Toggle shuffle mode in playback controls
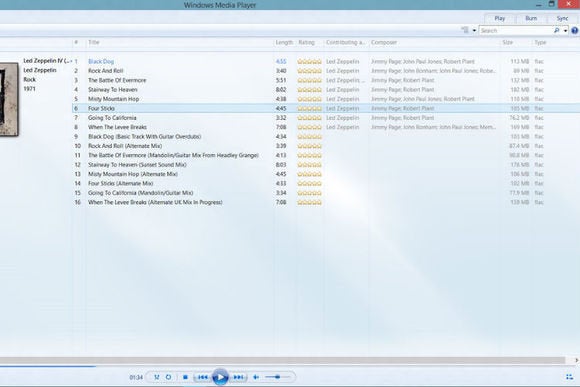580x387 pixels. [156, 377]
